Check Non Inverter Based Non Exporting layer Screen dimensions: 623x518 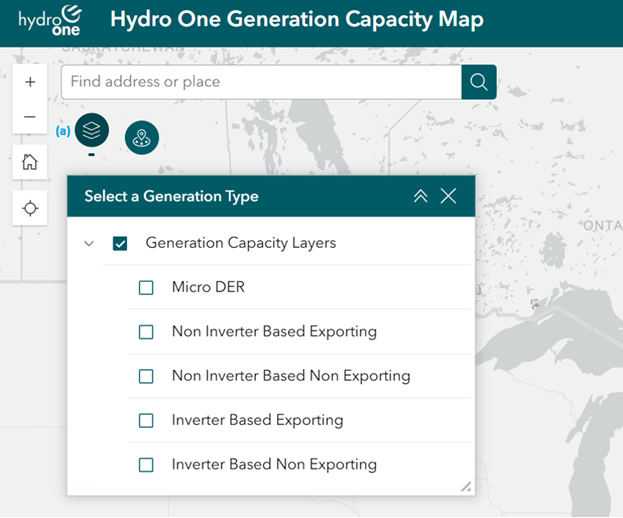[x=146, y=376]
